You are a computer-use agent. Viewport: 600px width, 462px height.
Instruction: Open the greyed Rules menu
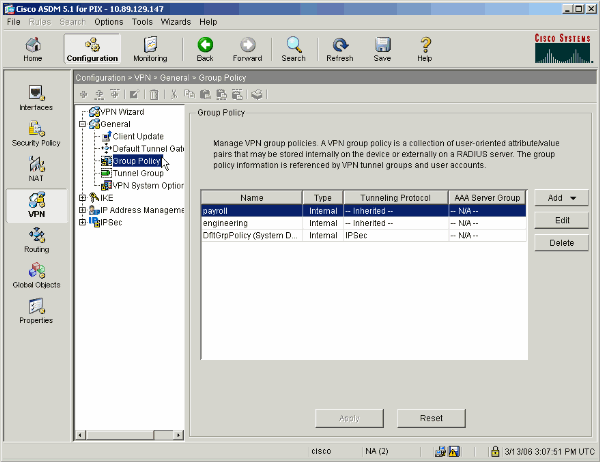pos(40,22)
